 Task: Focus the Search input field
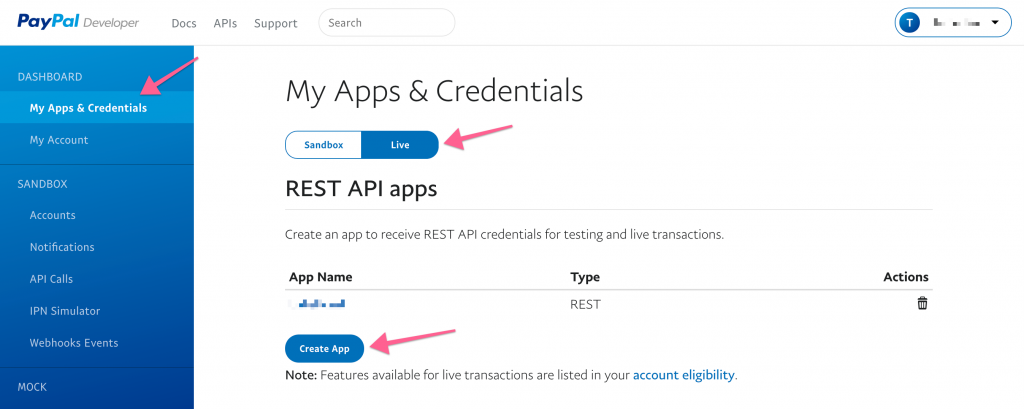pos(386,22)
